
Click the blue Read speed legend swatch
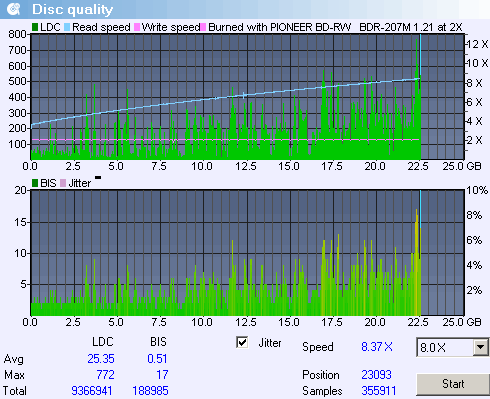click(x=67, y=27)
